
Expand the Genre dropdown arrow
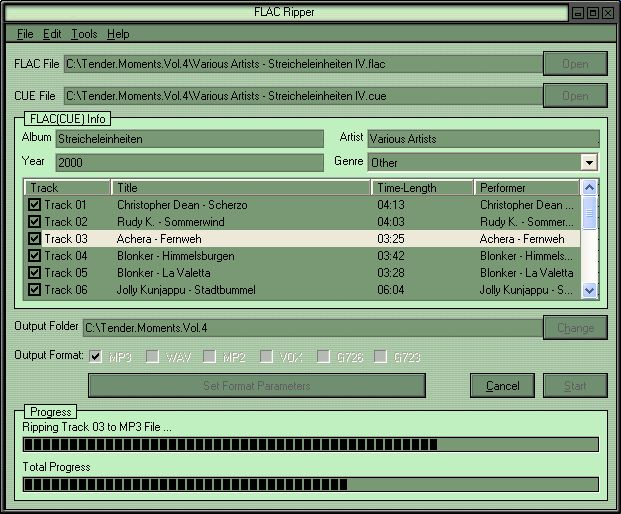[589, 162]
